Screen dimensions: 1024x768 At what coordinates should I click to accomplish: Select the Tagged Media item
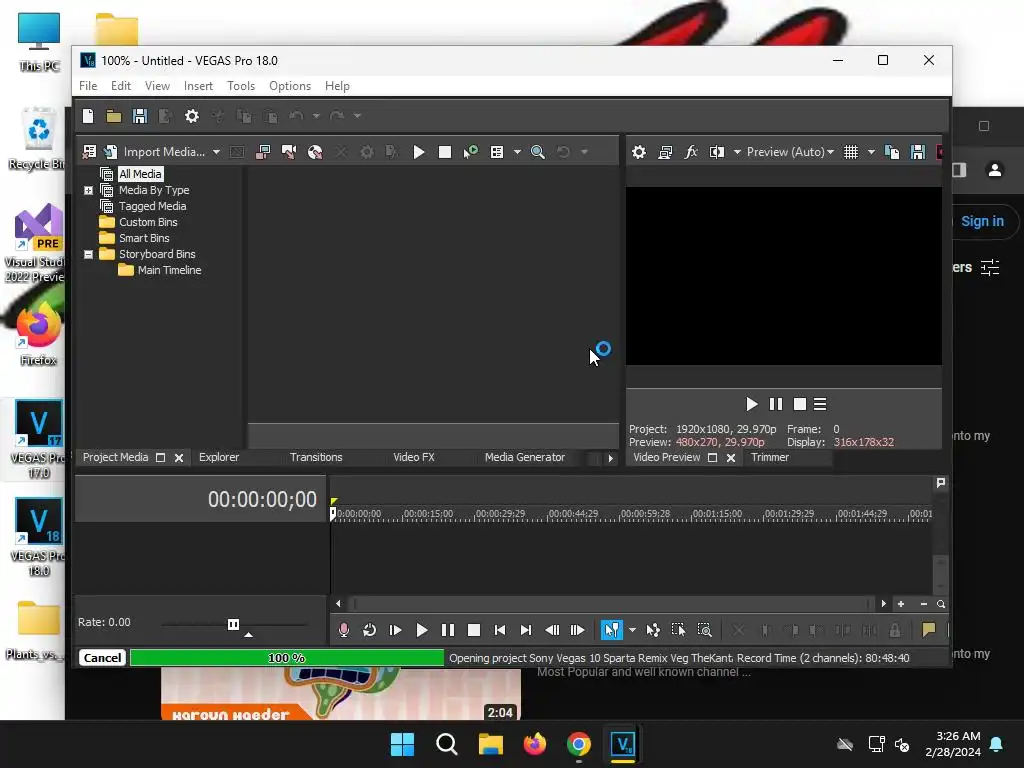pyautogui.click(x=152, y=206)
